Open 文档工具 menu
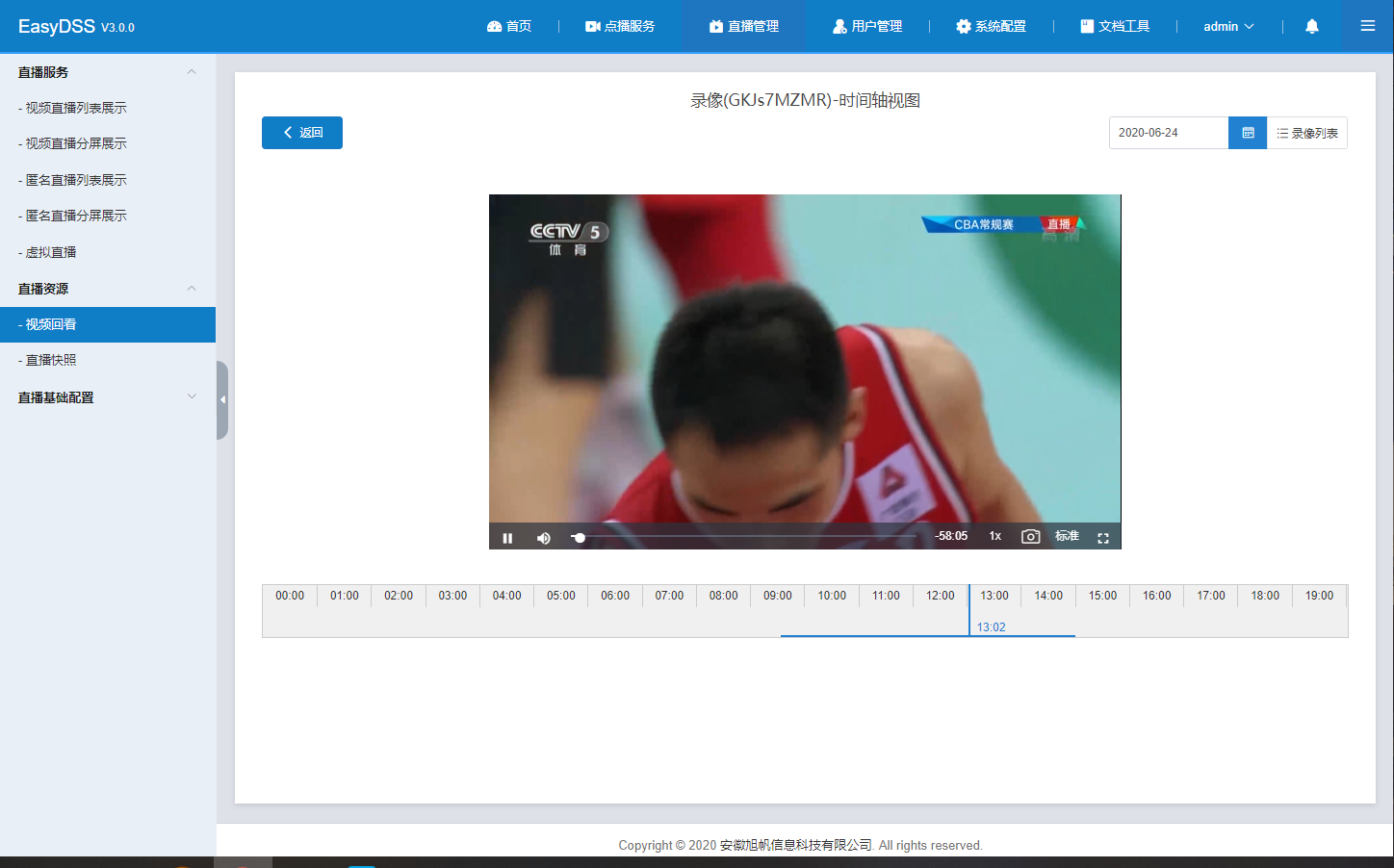Image resolution: width=1394 pixels, height=868 pixels. pos(1115,26)
